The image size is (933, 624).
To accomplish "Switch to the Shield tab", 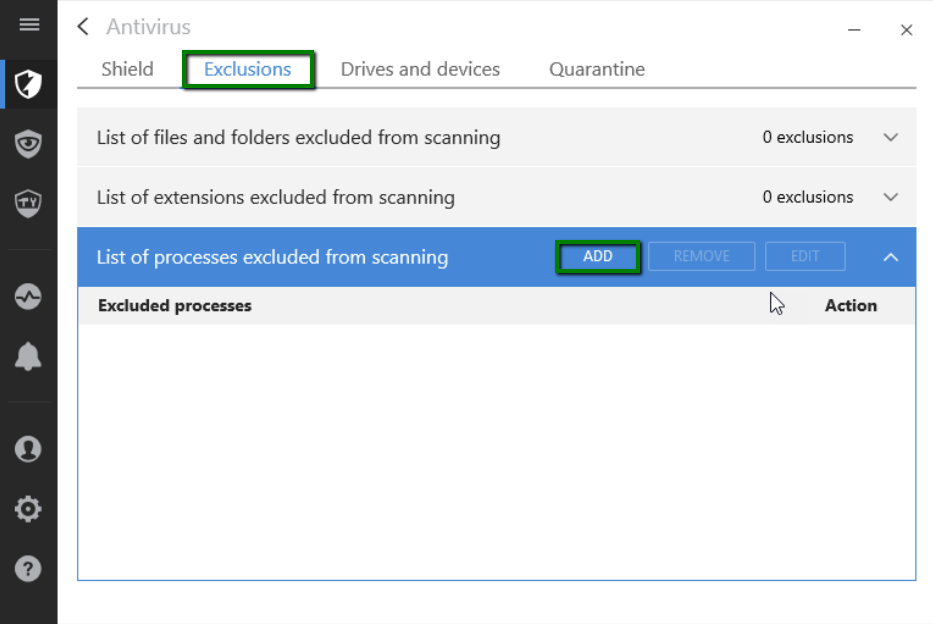I will coord(127,69).
